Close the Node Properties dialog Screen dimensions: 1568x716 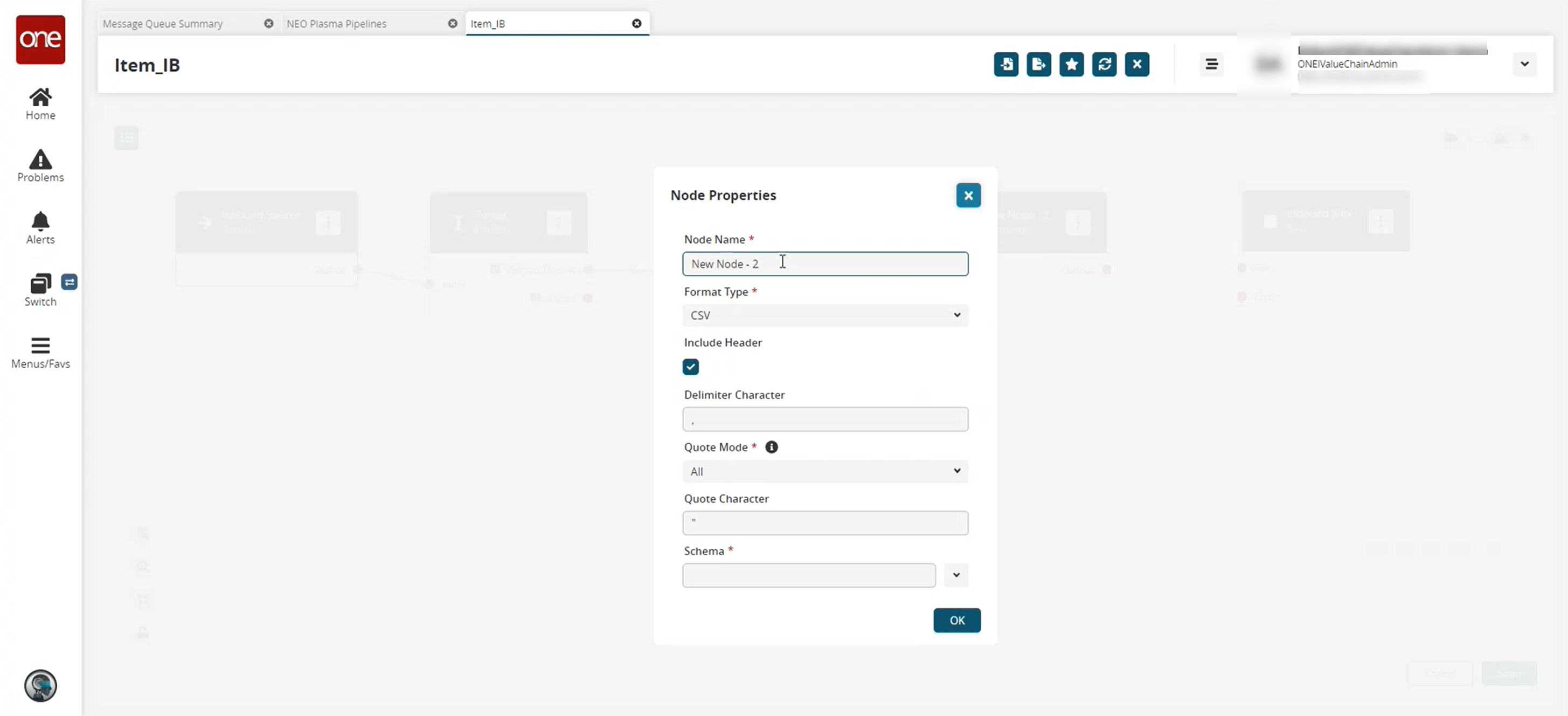click(968, 195)
